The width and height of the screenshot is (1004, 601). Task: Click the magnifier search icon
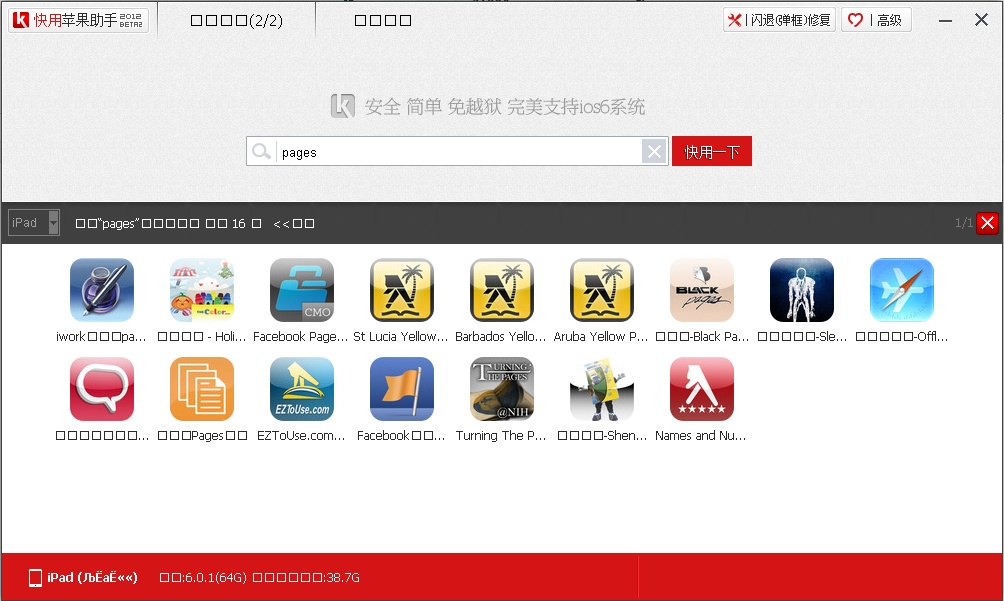pos(261,152)
